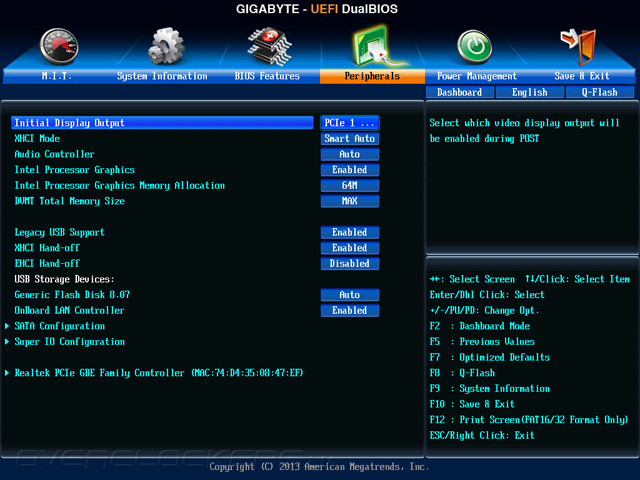Image resolution: width=640 pixels, height=480 pixels.
Task: Expand the Super IO Configuration submenu arrow
Action: point(7,342)
